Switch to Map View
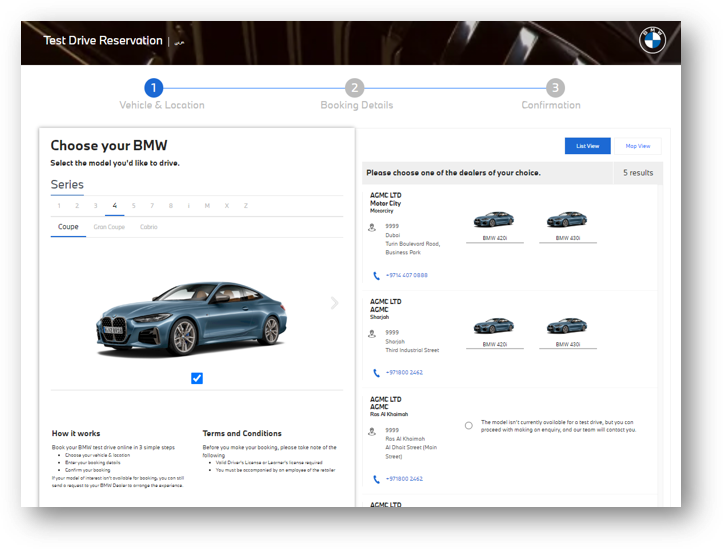 tap(638, 146)
